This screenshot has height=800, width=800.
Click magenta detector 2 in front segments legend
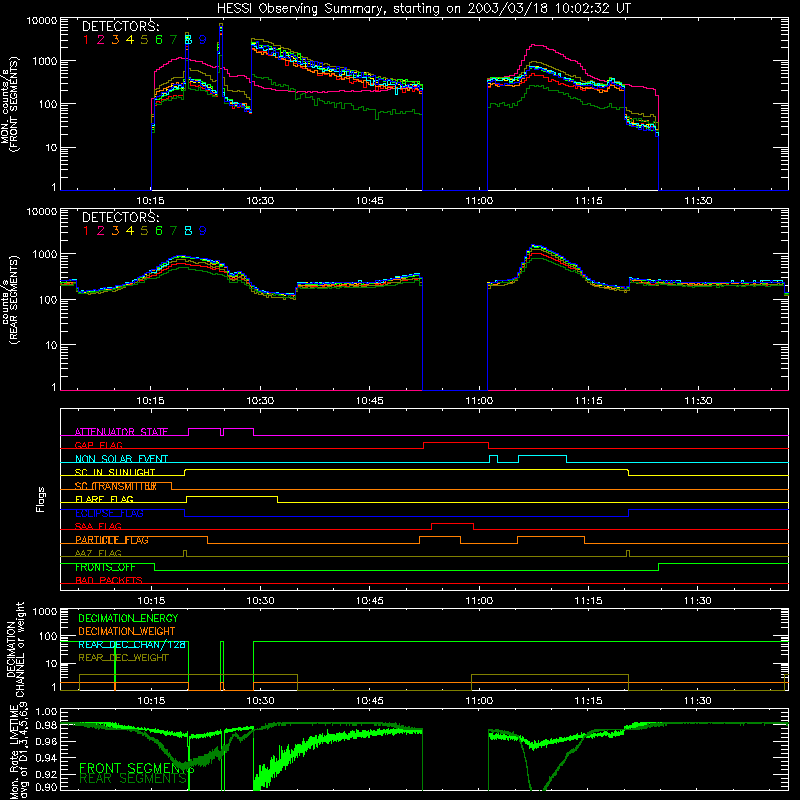coord(101,40)
